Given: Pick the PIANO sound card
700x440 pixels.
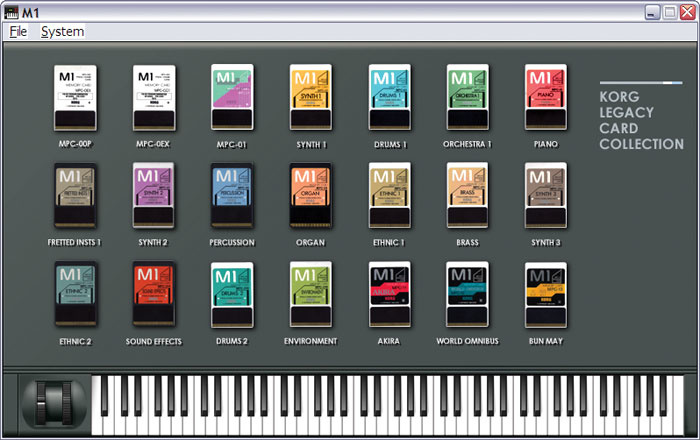Looking at the screenshot, I should (545, 98).
